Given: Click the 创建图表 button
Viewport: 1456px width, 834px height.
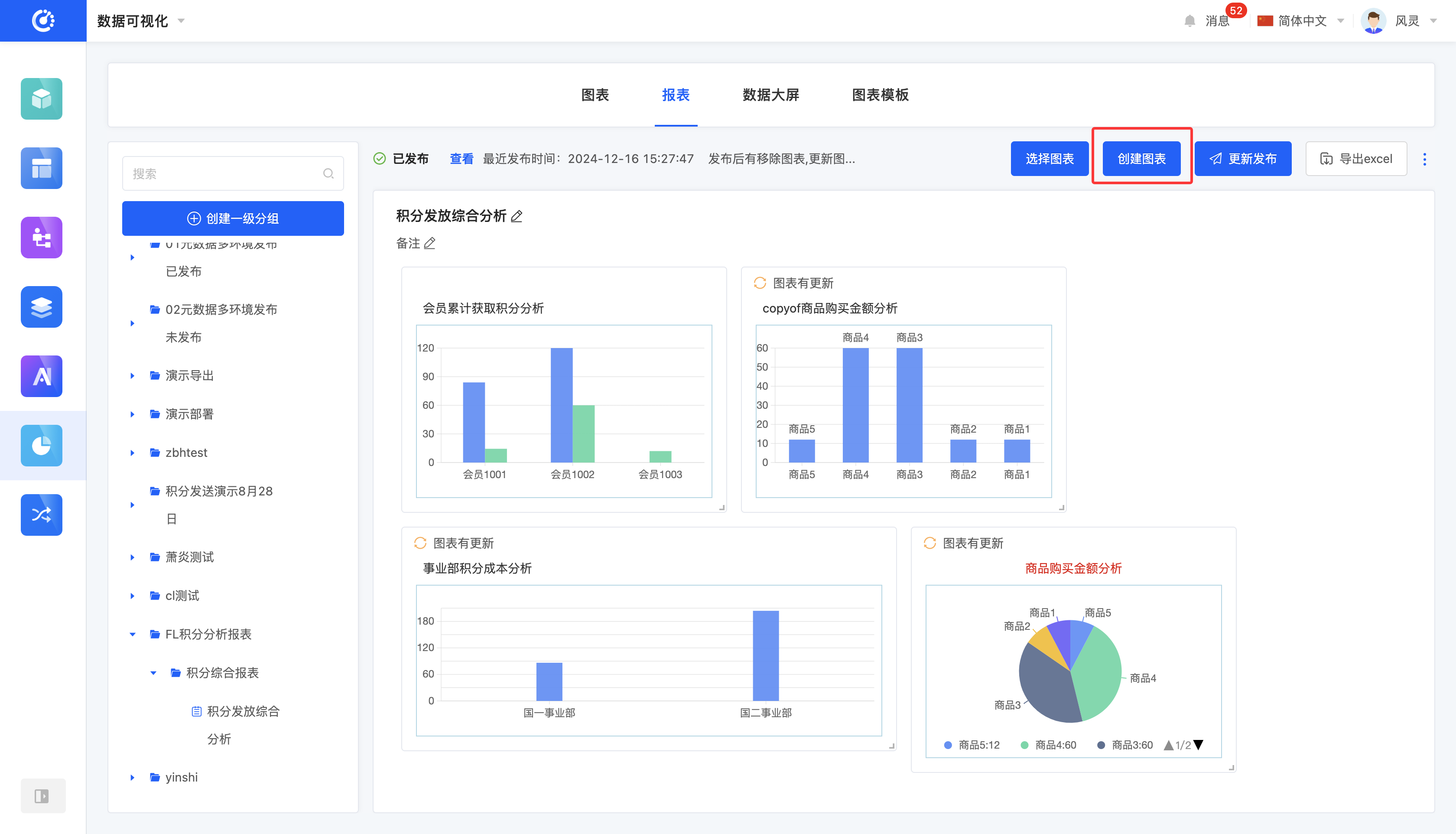Looking at the screenshot, I should pos(1141,159).
